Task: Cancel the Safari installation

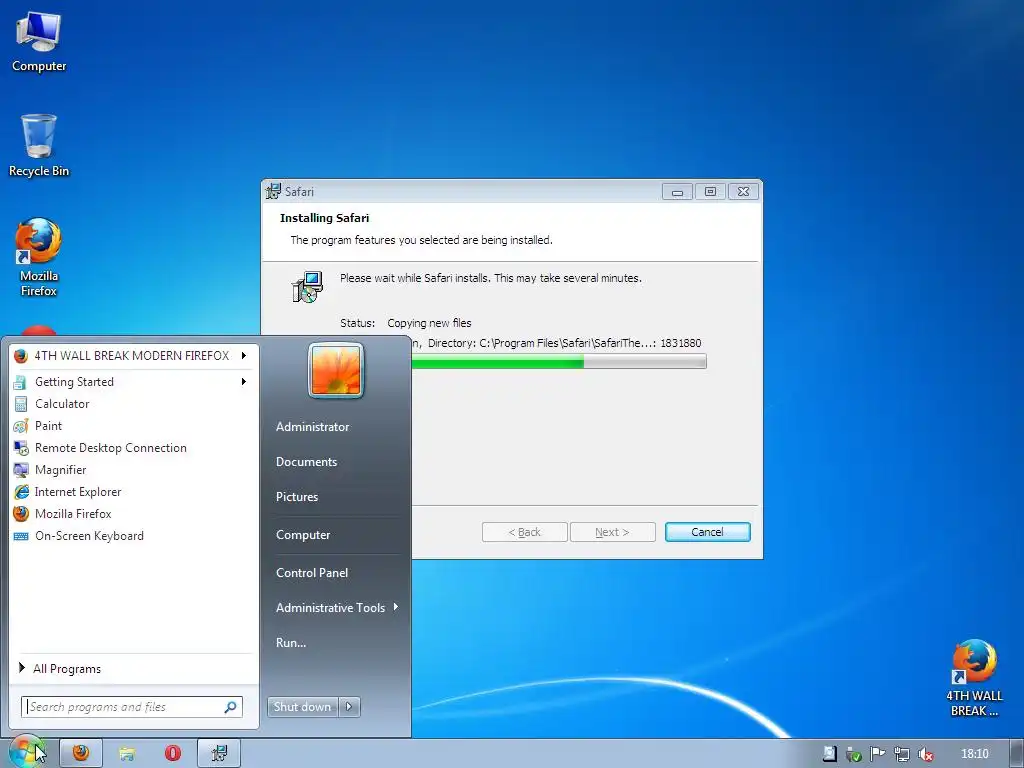Action: point(707,532)
